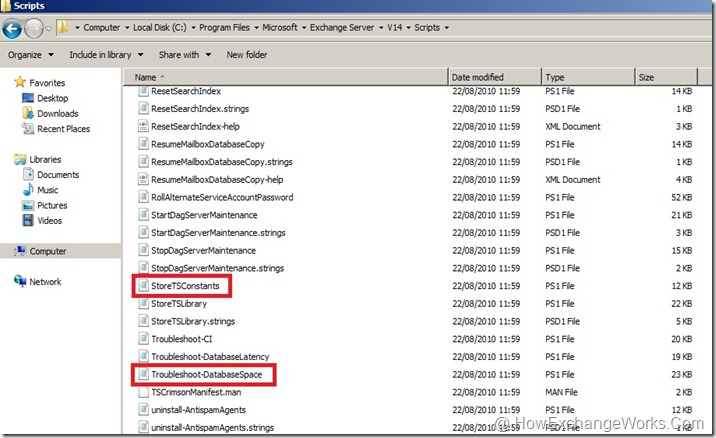The image size is (716, 438).
Task: Open the Organize dropdown menu
Action: (29, 55)
